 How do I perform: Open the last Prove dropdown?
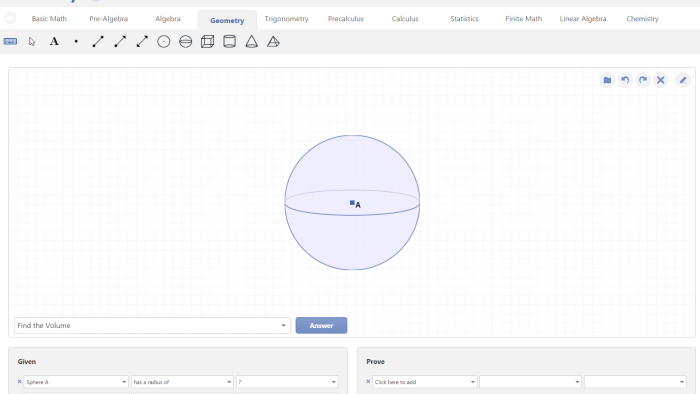tap(635, 382)
